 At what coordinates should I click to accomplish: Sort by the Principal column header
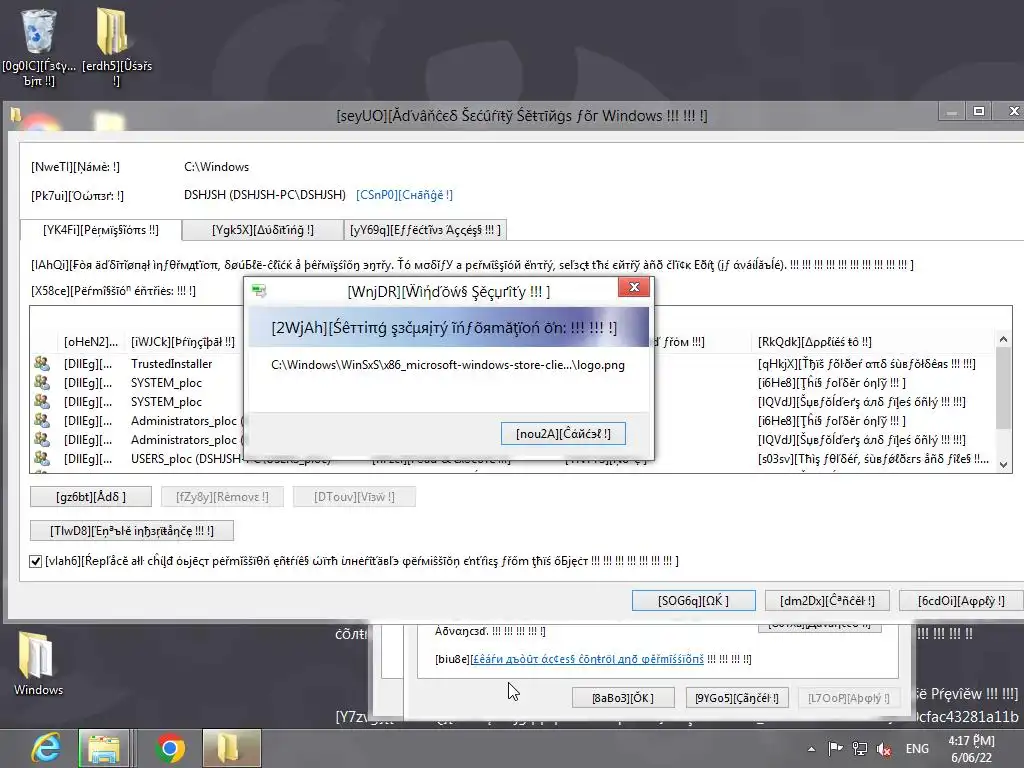(183, 342)
